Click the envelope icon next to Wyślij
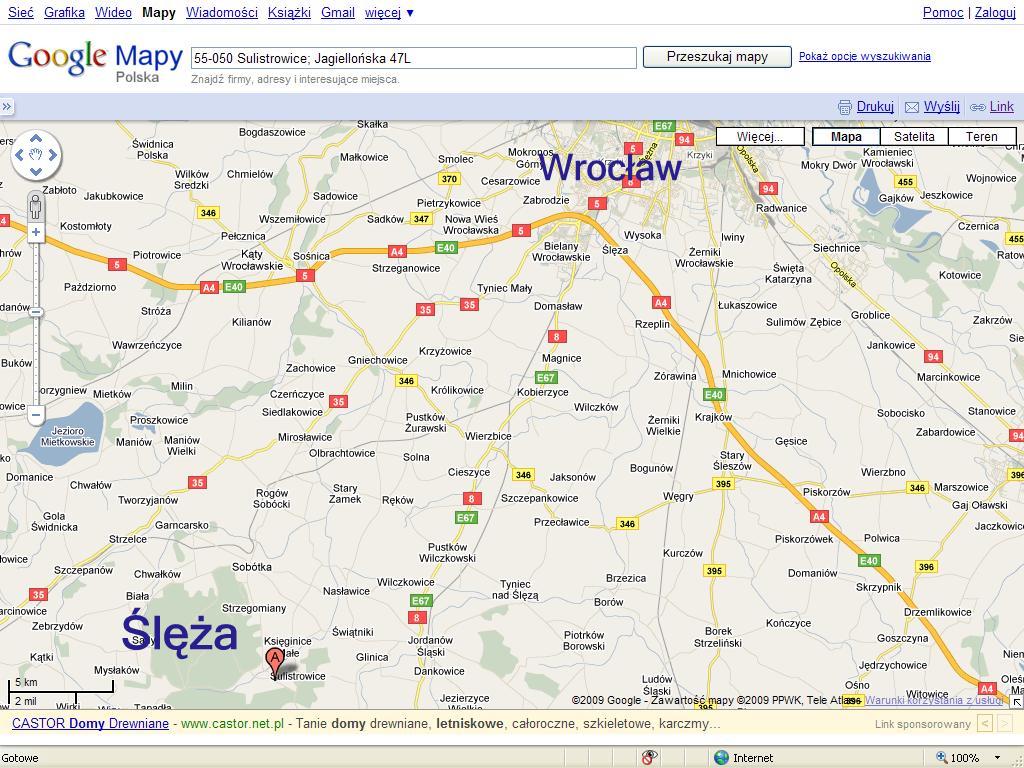Image resolution: width=1024 pixels, height=768 pixels. coord(912,107)
